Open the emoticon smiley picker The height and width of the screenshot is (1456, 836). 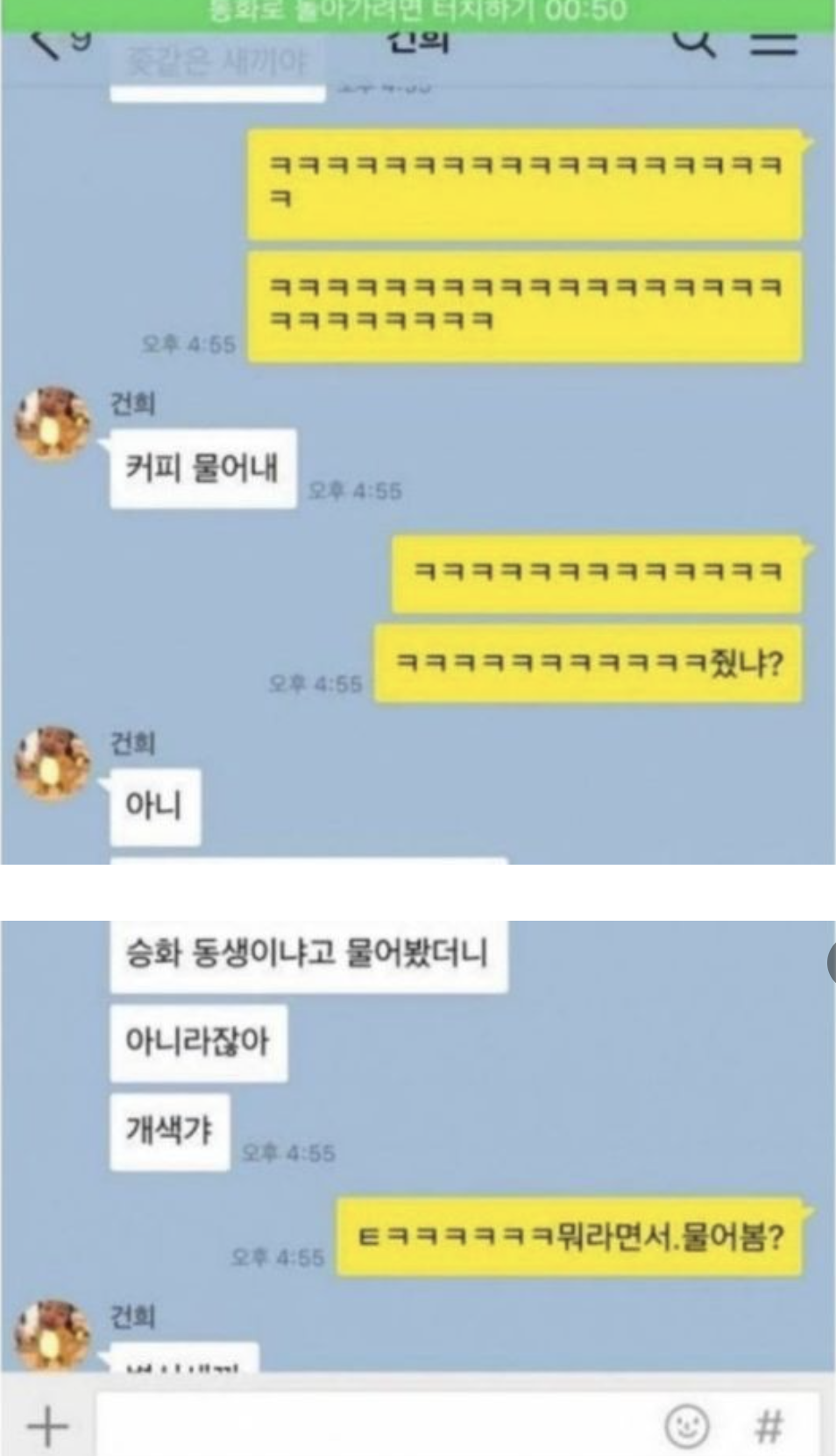(687, 1426)
